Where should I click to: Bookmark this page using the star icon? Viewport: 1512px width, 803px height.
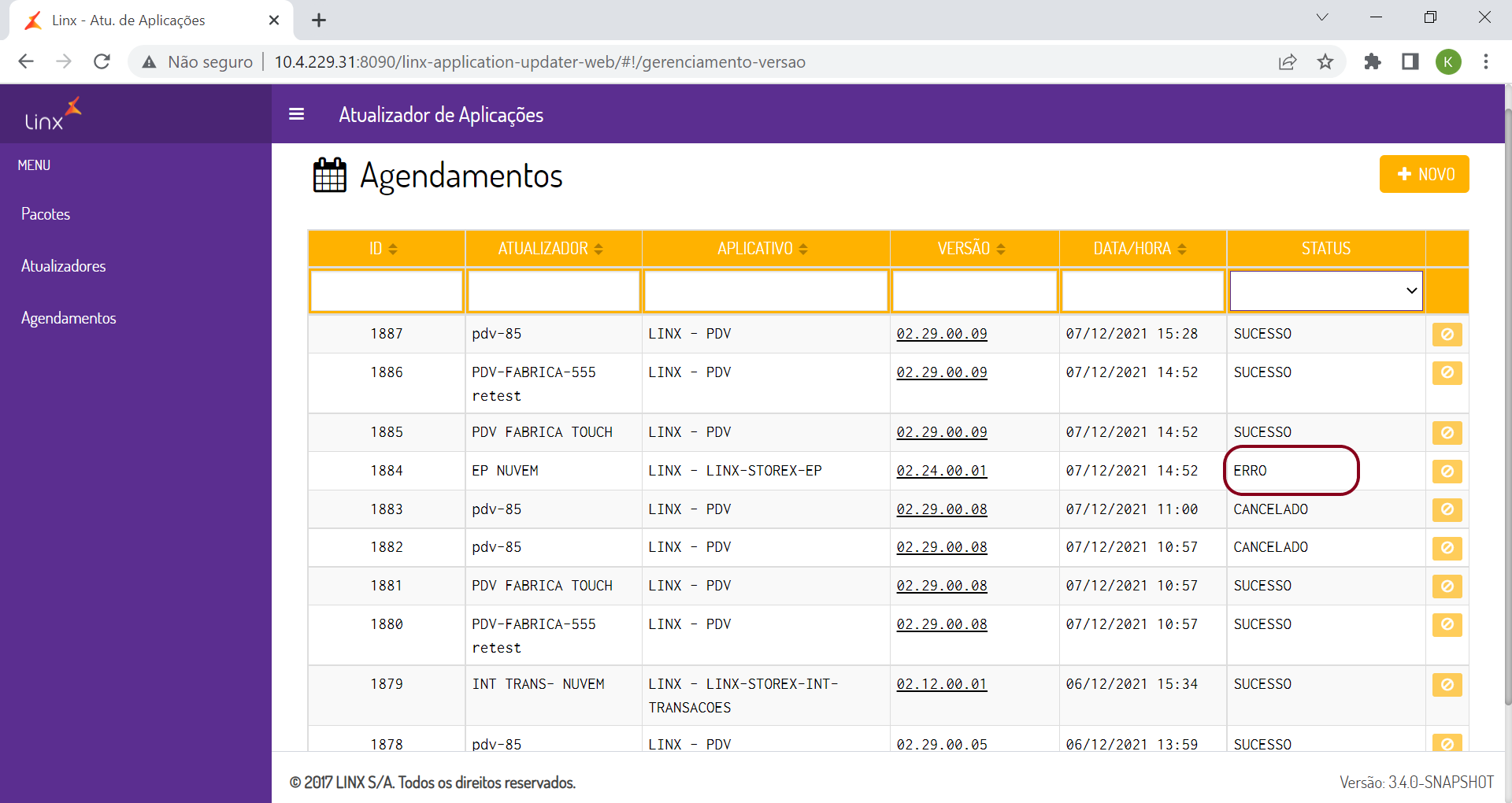1325,61
